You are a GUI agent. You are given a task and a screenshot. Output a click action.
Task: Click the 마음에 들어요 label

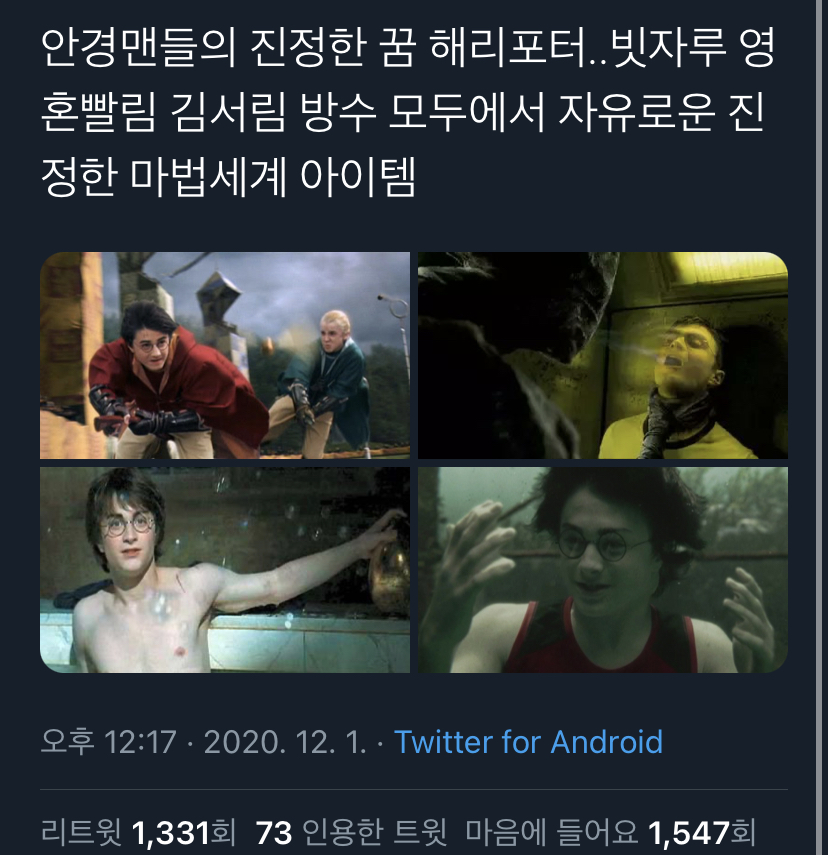coord(552,833)
